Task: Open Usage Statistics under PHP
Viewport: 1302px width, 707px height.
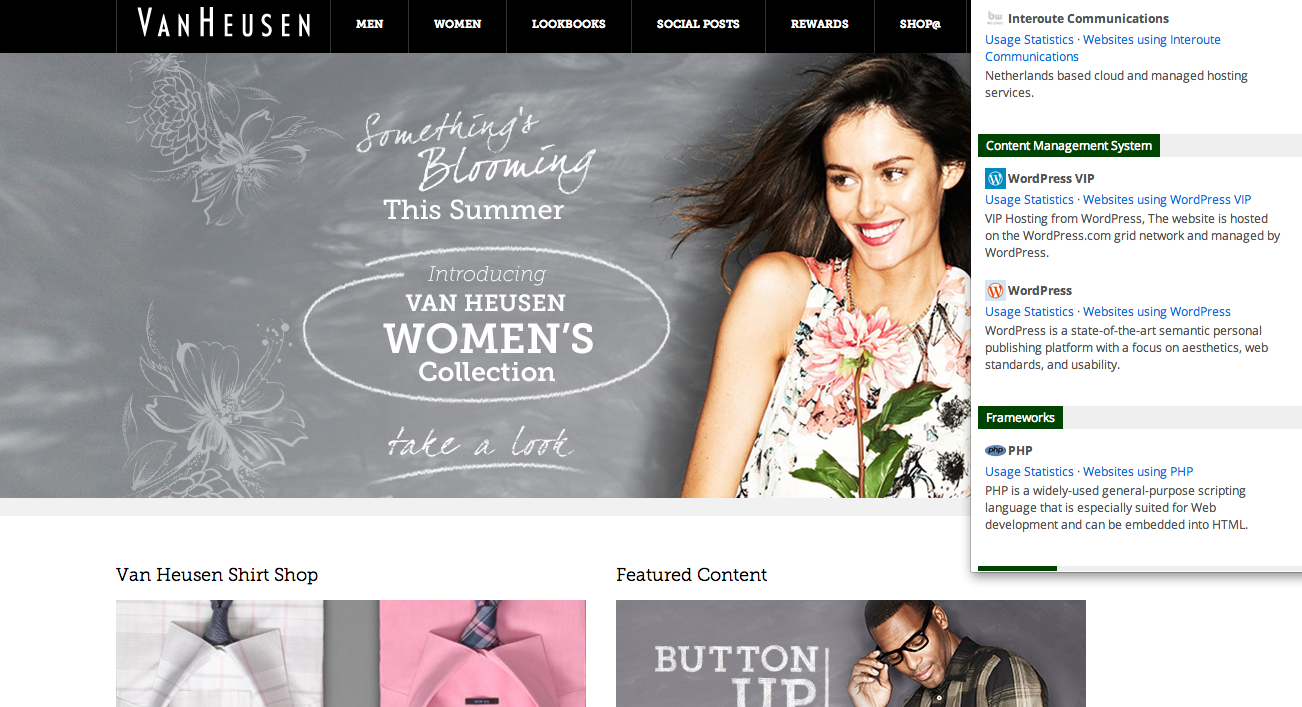Action: 1029,472
